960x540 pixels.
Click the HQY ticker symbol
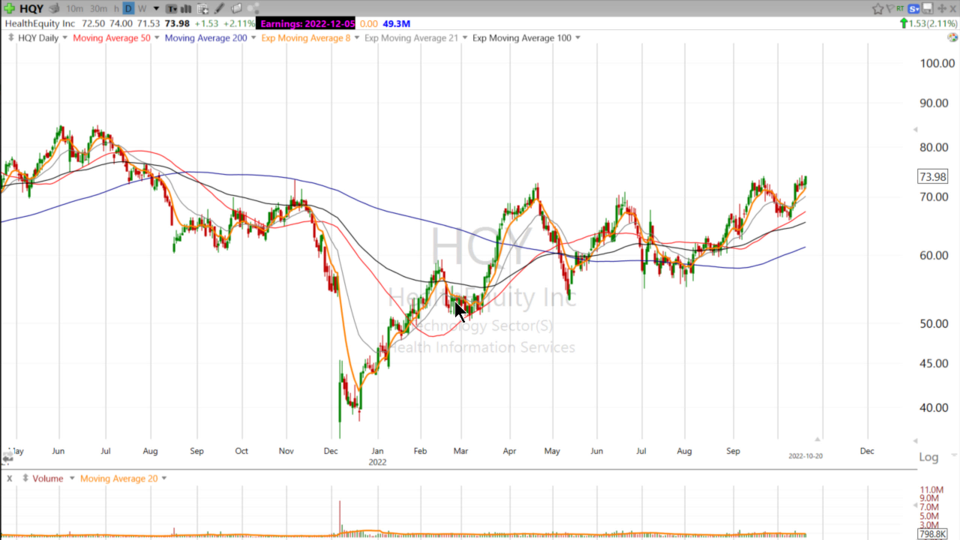[31, 9]
